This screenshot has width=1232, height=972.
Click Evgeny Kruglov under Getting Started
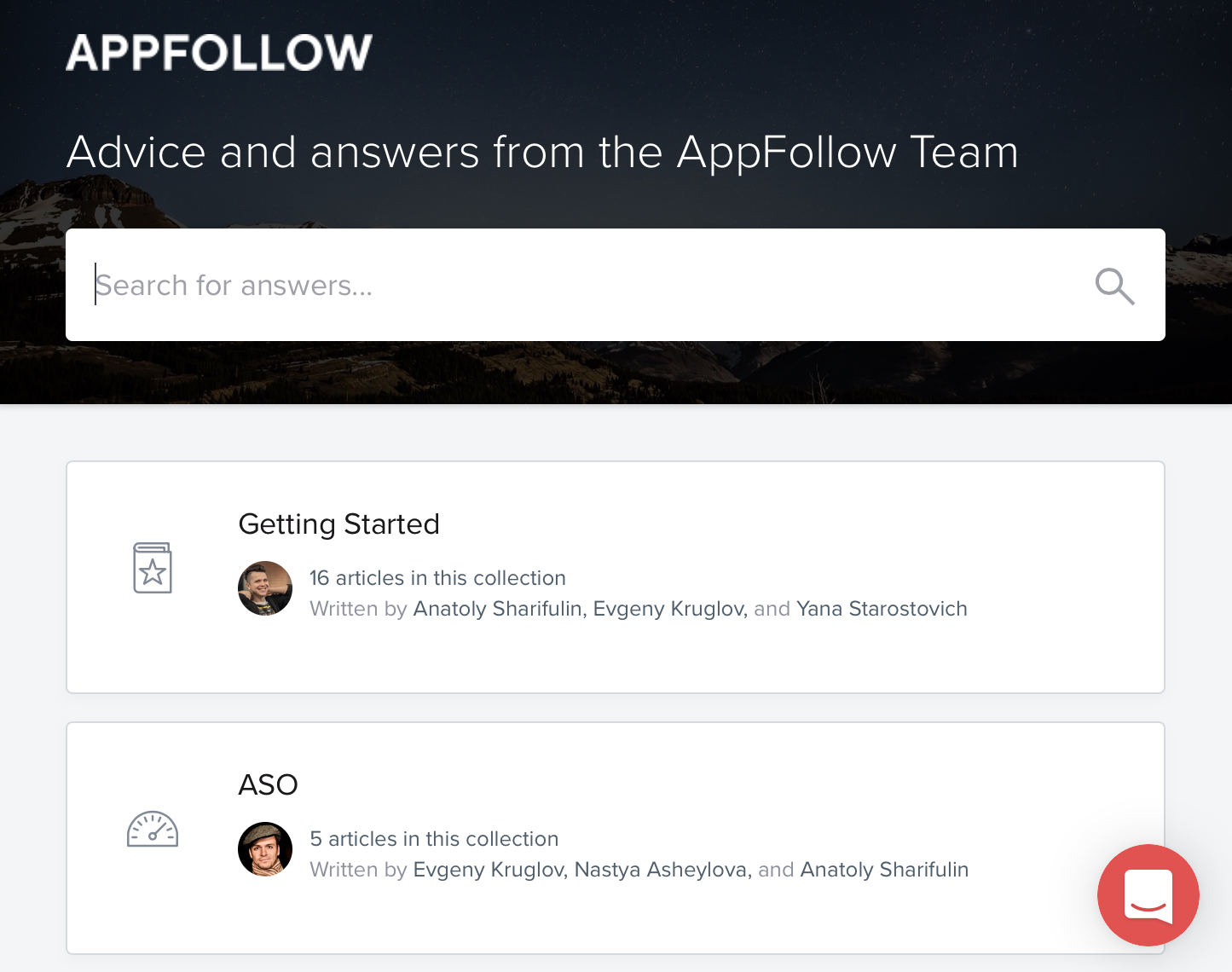coord(670,609)
